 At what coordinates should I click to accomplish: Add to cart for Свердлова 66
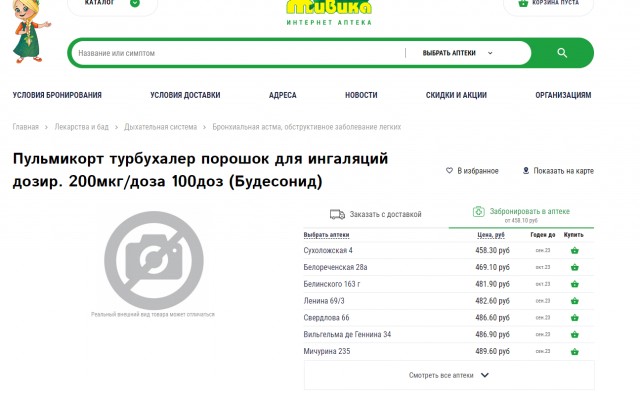575,318
